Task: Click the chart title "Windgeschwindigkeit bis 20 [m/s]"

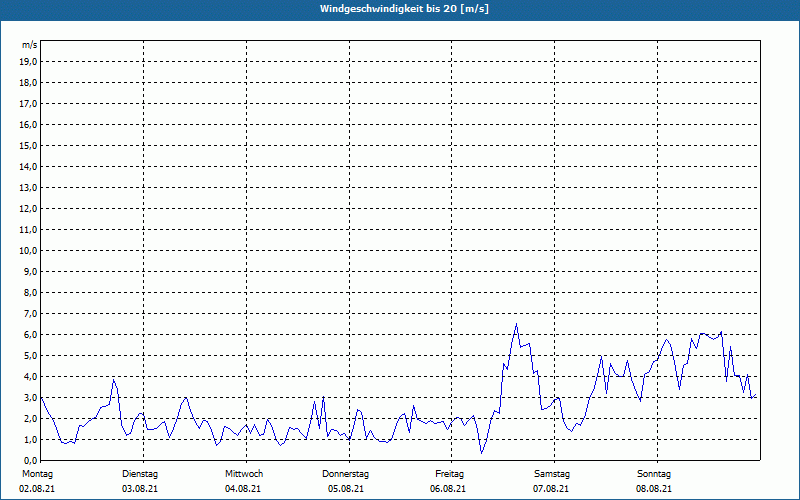Action: tap(404, 9)
